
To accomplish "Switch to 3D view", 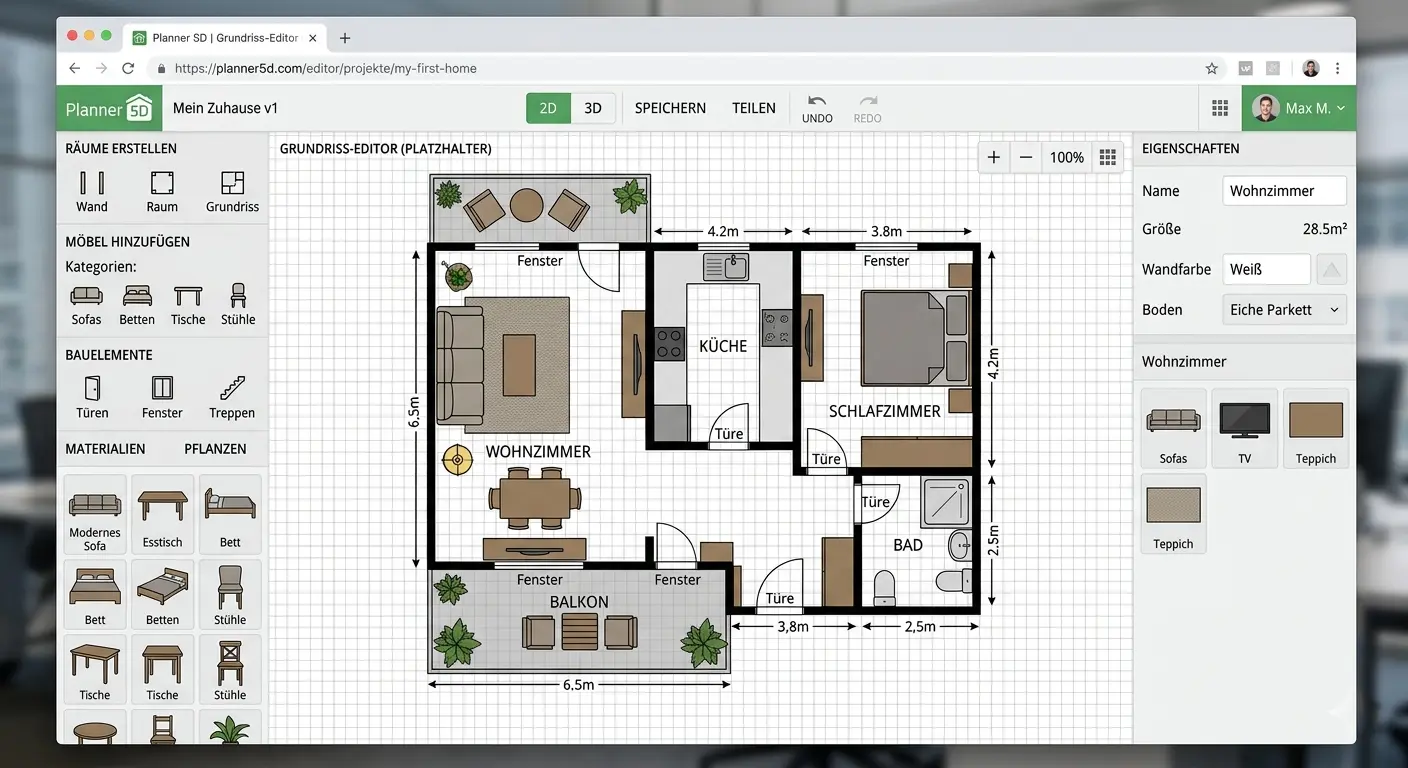I will [x=593, y=108].
